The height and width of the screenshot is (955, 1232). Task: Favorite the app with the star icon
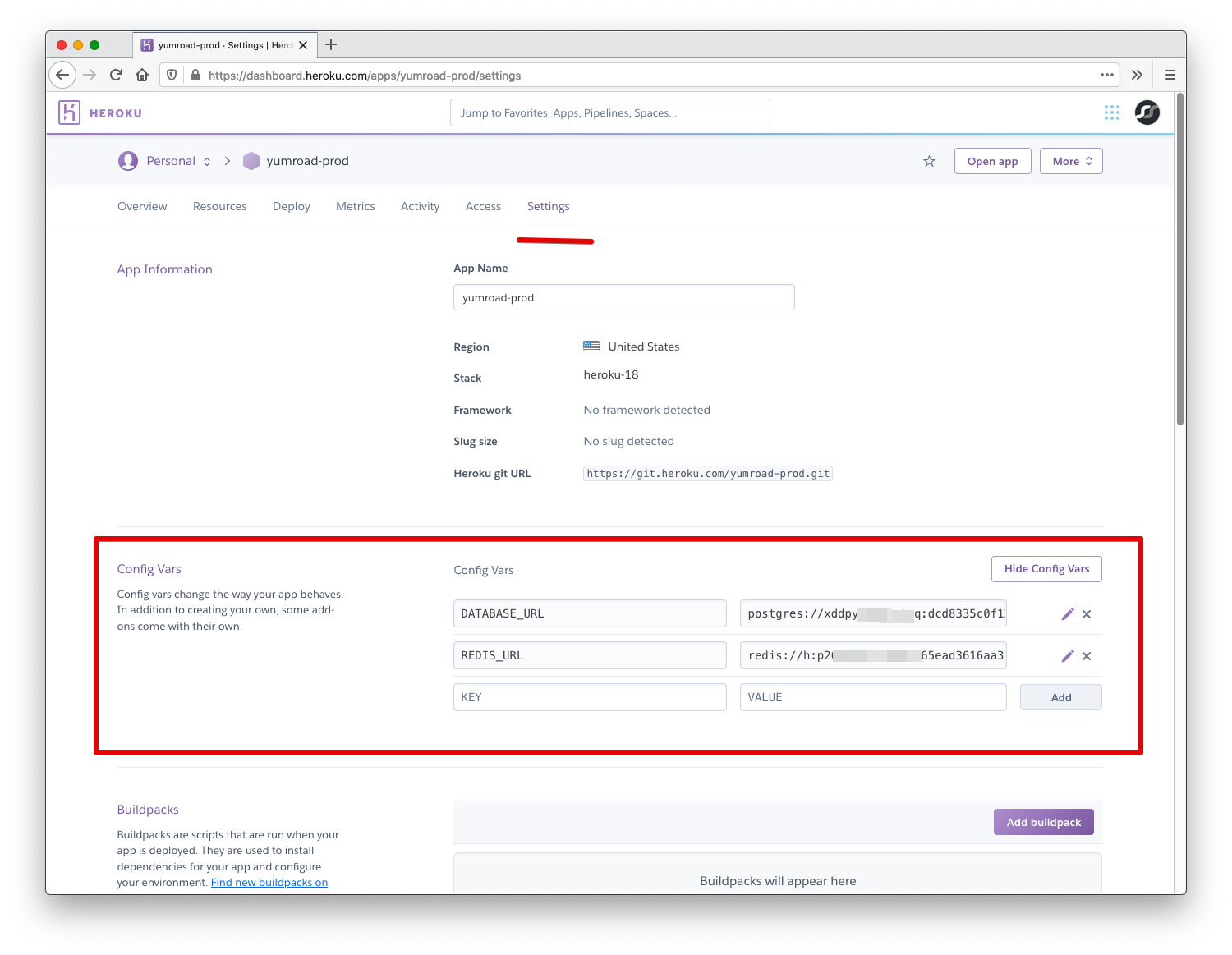(x=929, y=161)
